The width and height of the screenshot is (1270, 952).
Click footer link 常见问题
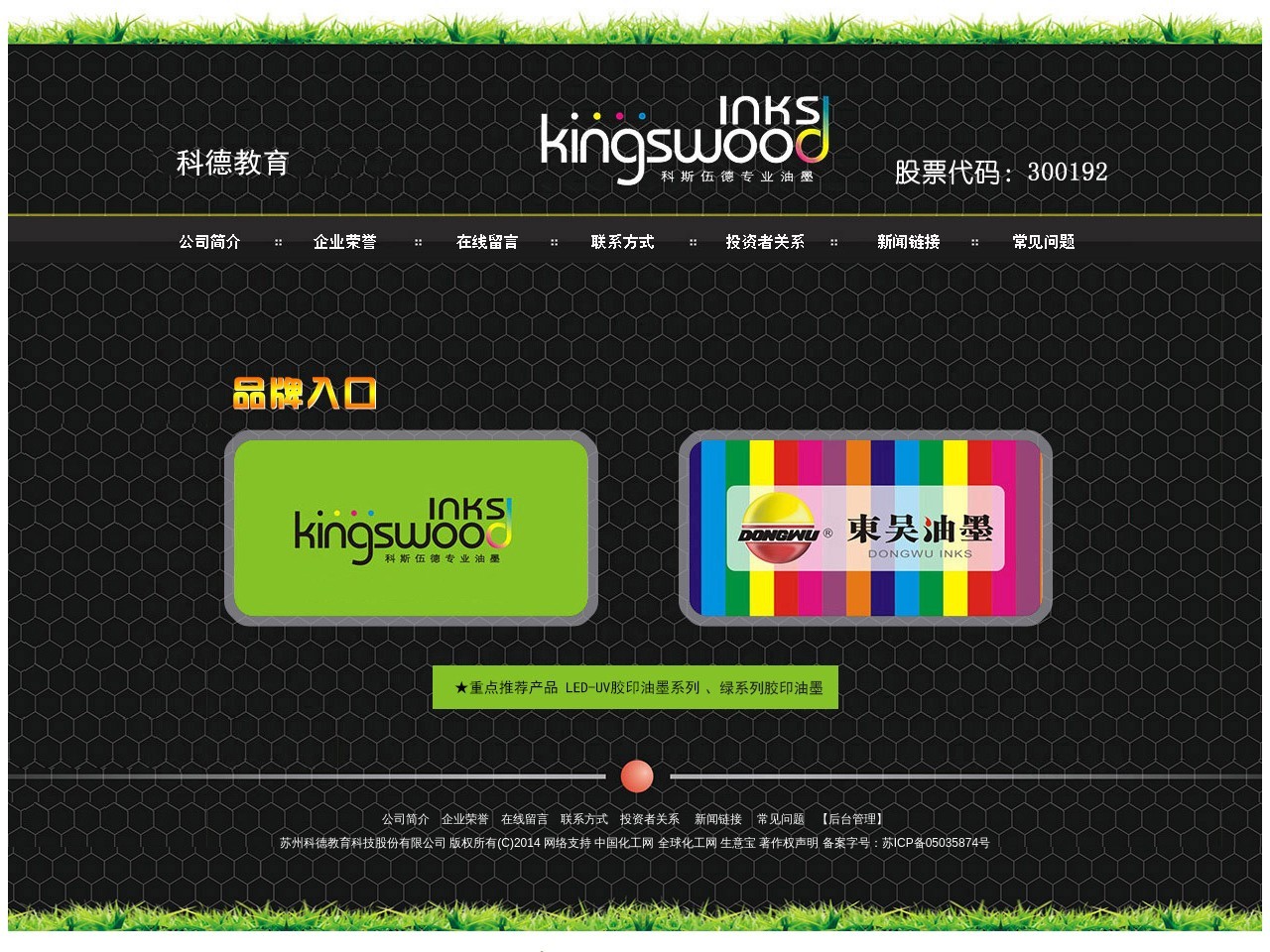point(781,819)
